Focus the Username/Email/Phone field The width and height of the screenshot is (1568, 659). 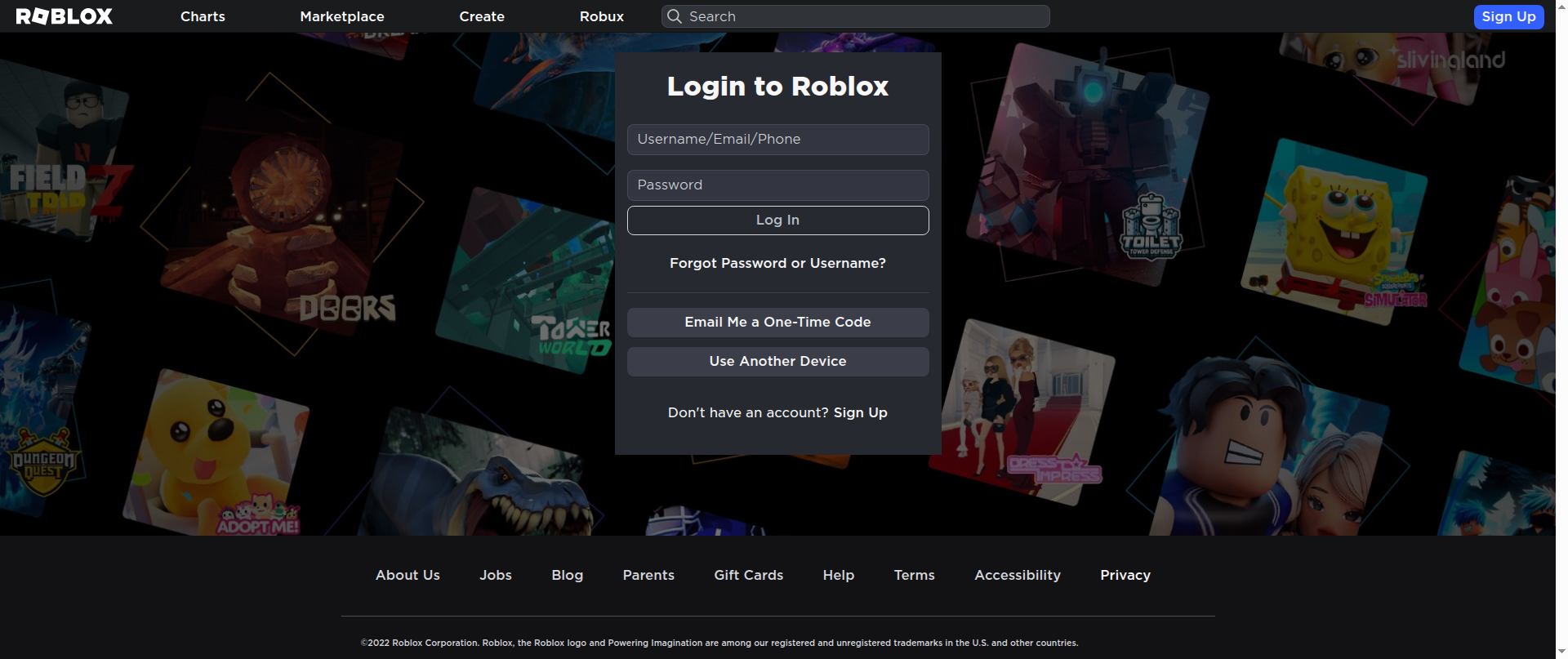[x=777, y=140]
